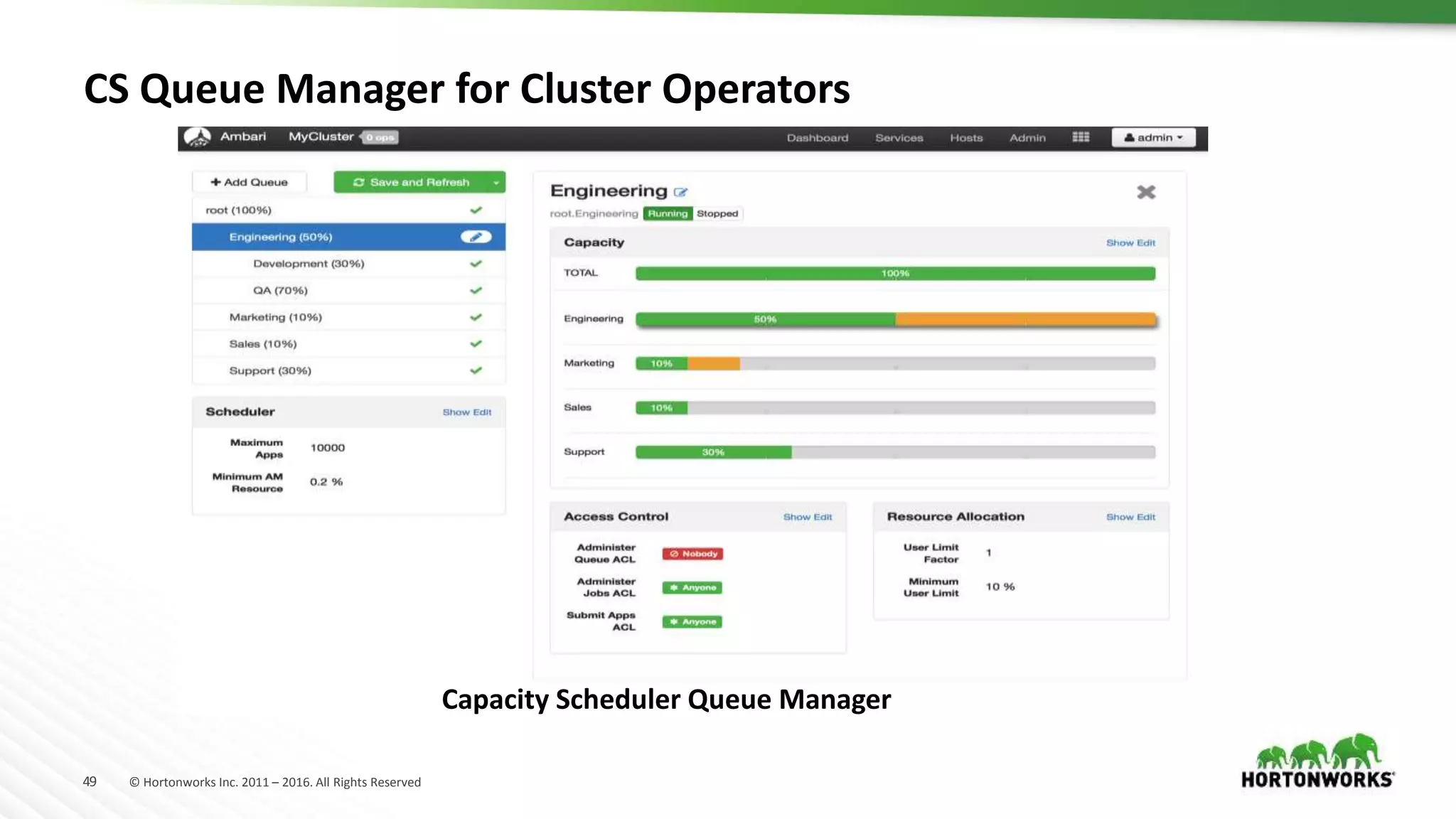Click the Add Queue button

pos(250,182)
